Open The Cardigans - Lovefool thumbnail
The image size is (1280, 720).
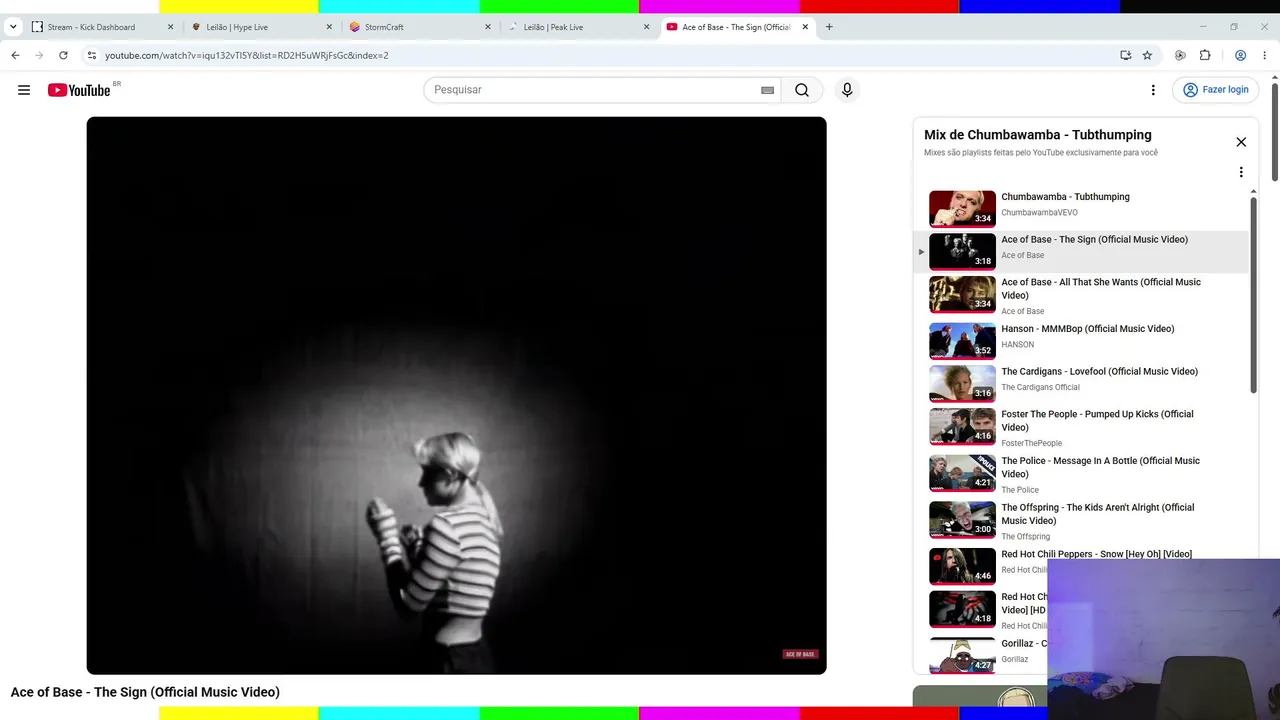(x=962, y=383)
